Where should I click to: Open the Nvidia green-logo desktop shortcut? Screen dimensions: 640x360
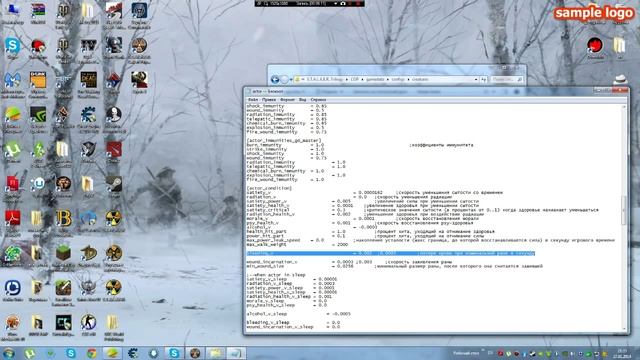tap(38, 115)
